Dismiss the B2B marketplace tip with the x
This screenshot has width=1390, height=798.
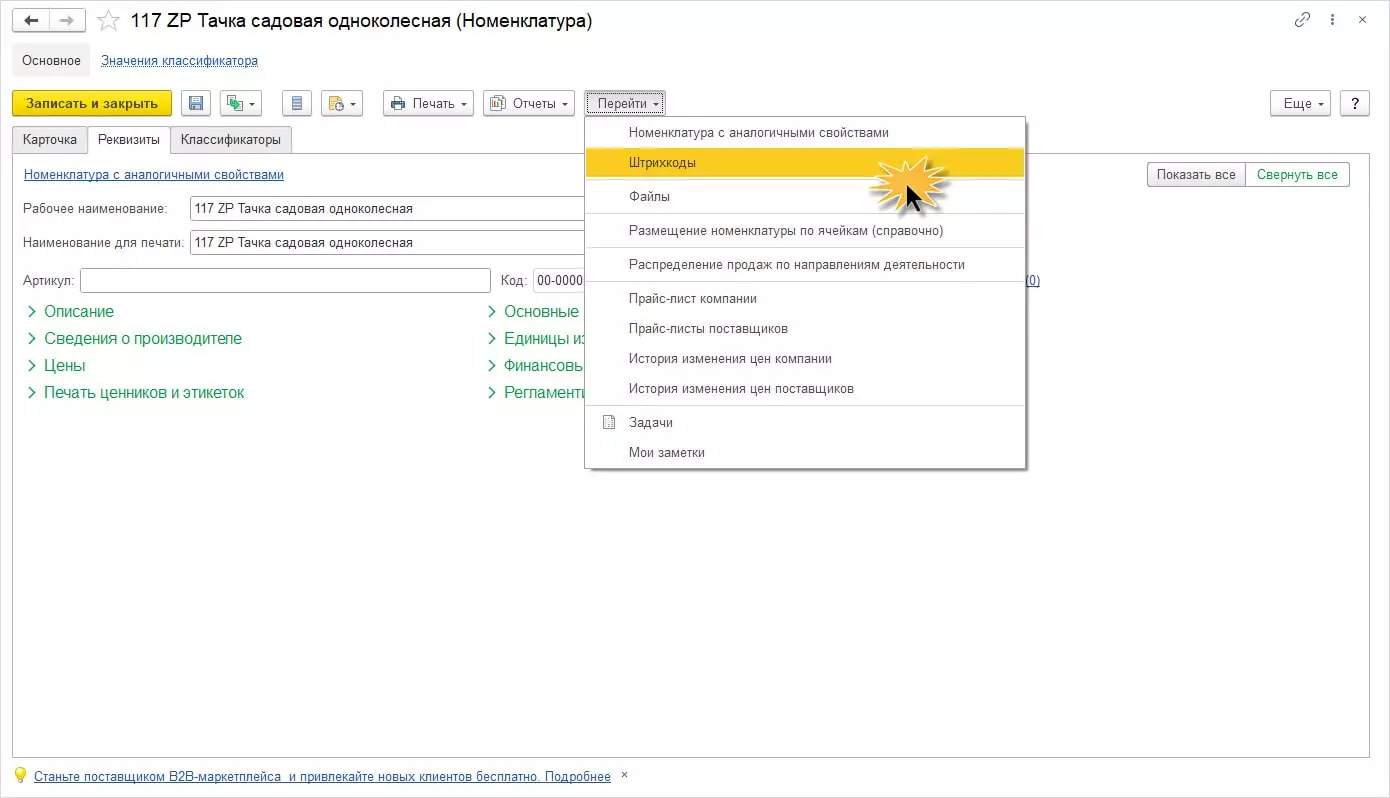point(625,775)
